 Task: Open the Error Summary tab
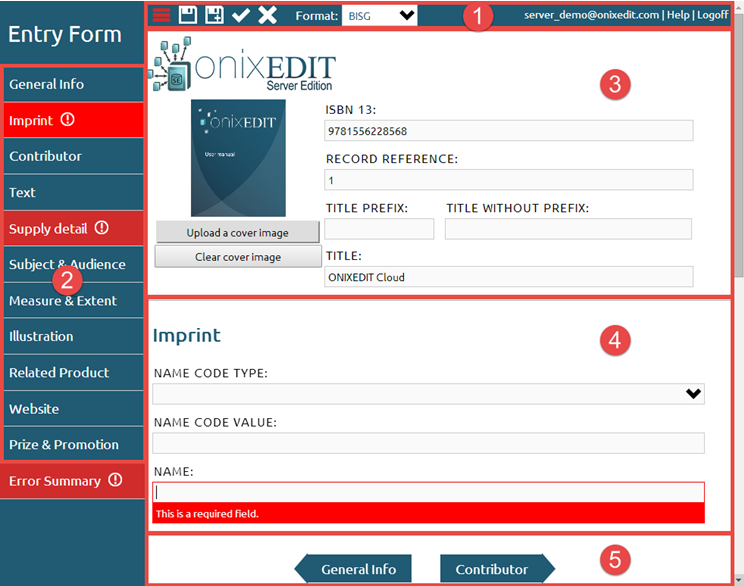tap(72, 481)
